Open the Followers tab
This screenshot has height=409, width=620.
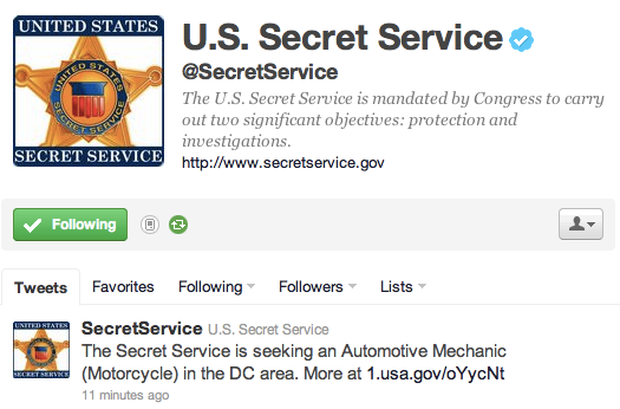(311, 287)
